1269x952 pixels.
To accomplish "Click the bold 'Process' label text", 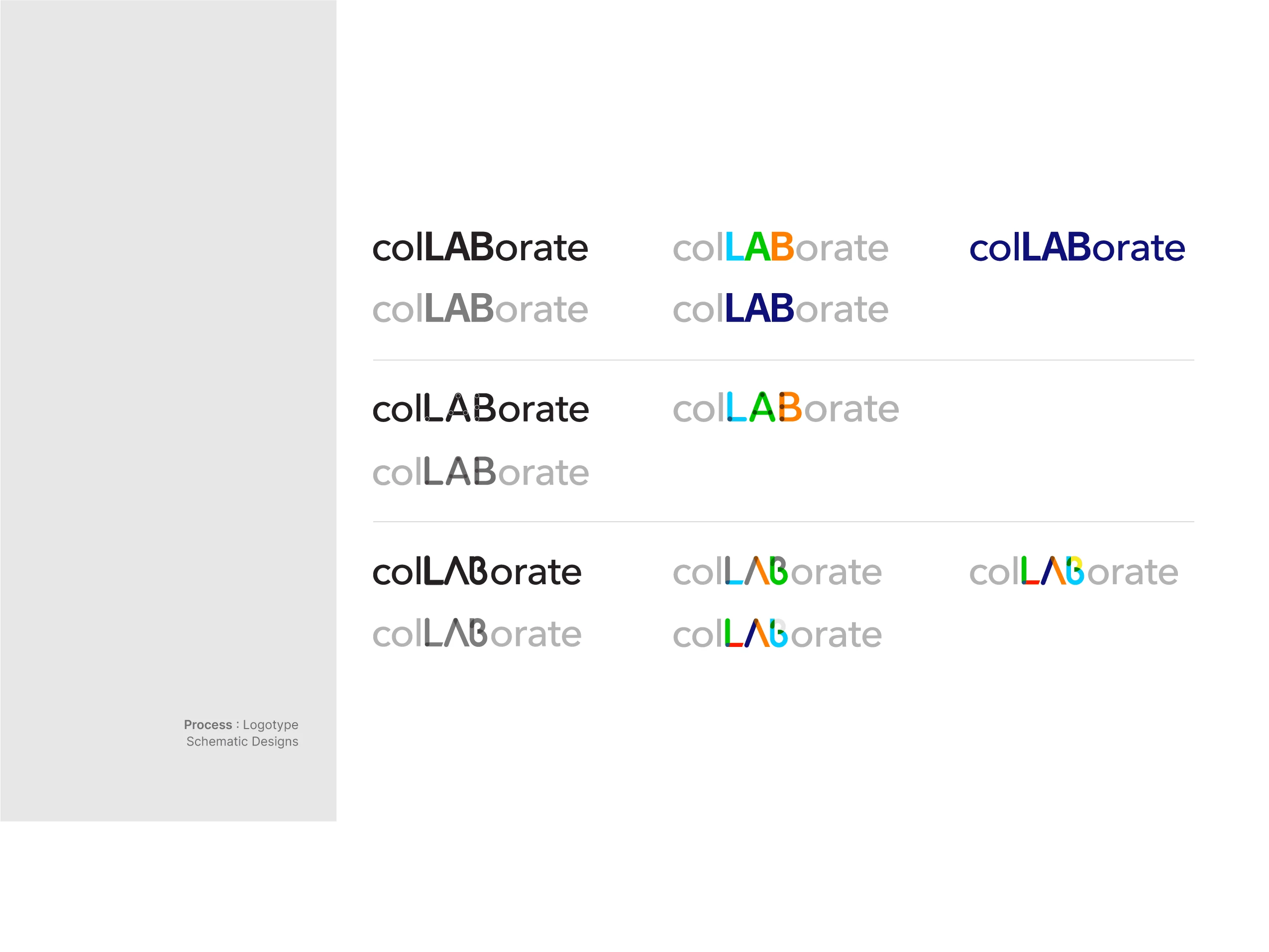I will [x=208, y=725].
